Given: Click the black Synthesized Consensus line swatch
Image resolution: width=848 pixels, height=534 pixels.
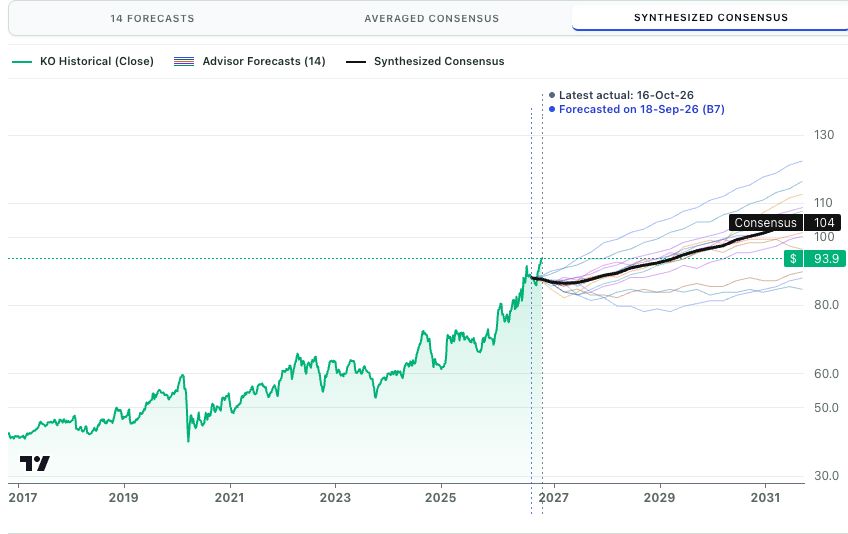Looking at the screenshot, I should pyautogui.click(x=355, y=62).
